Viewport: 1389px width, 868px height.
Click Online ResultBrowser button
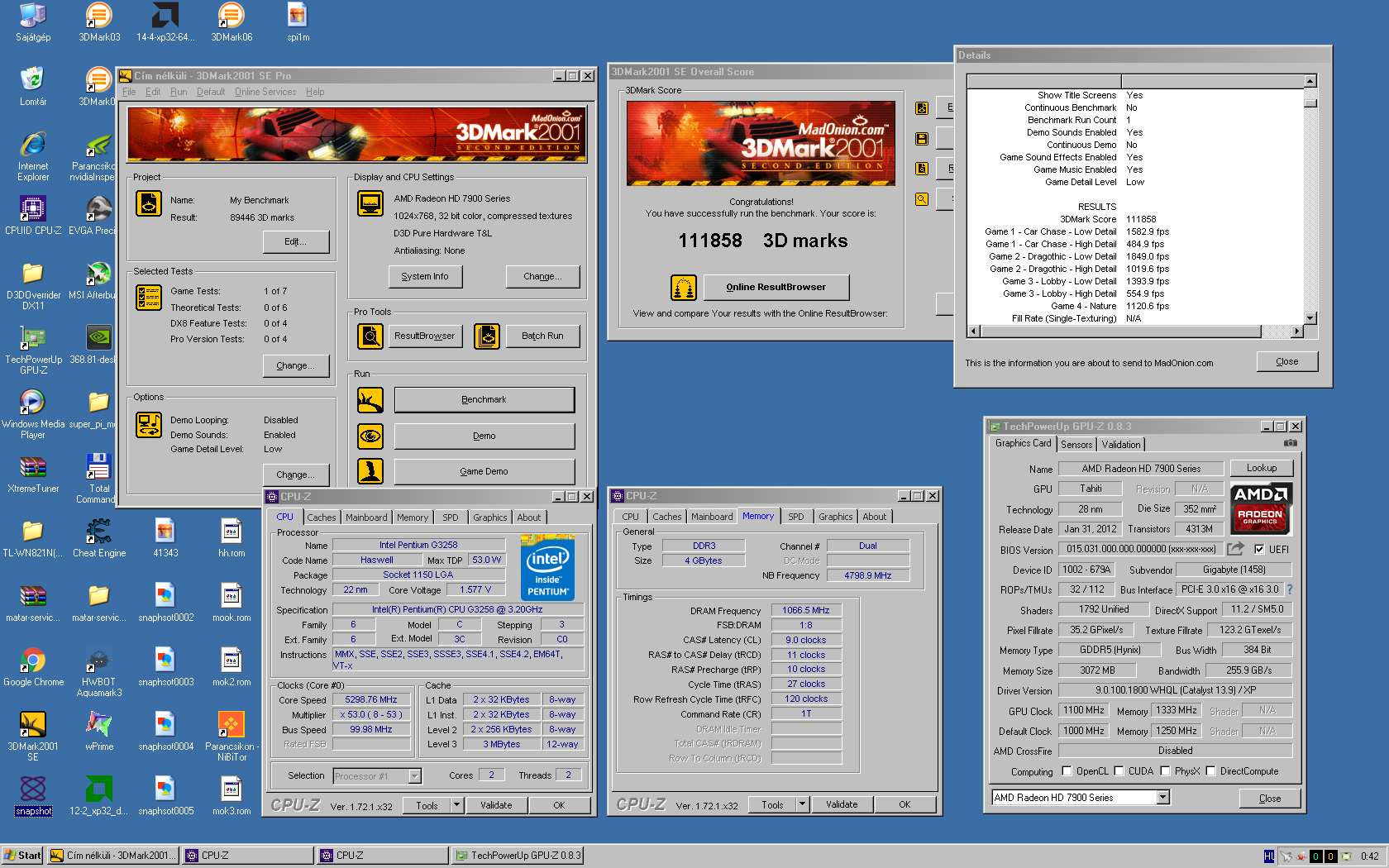tap(776, 288)
